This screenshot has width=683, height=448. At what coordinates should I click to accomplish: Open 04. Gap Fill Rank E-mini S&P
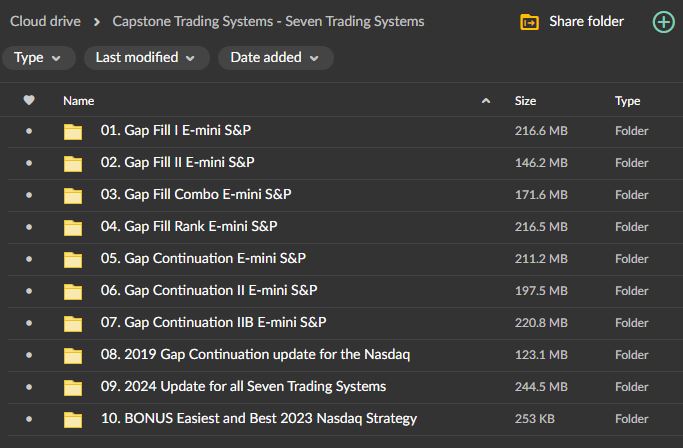(189, 227)
